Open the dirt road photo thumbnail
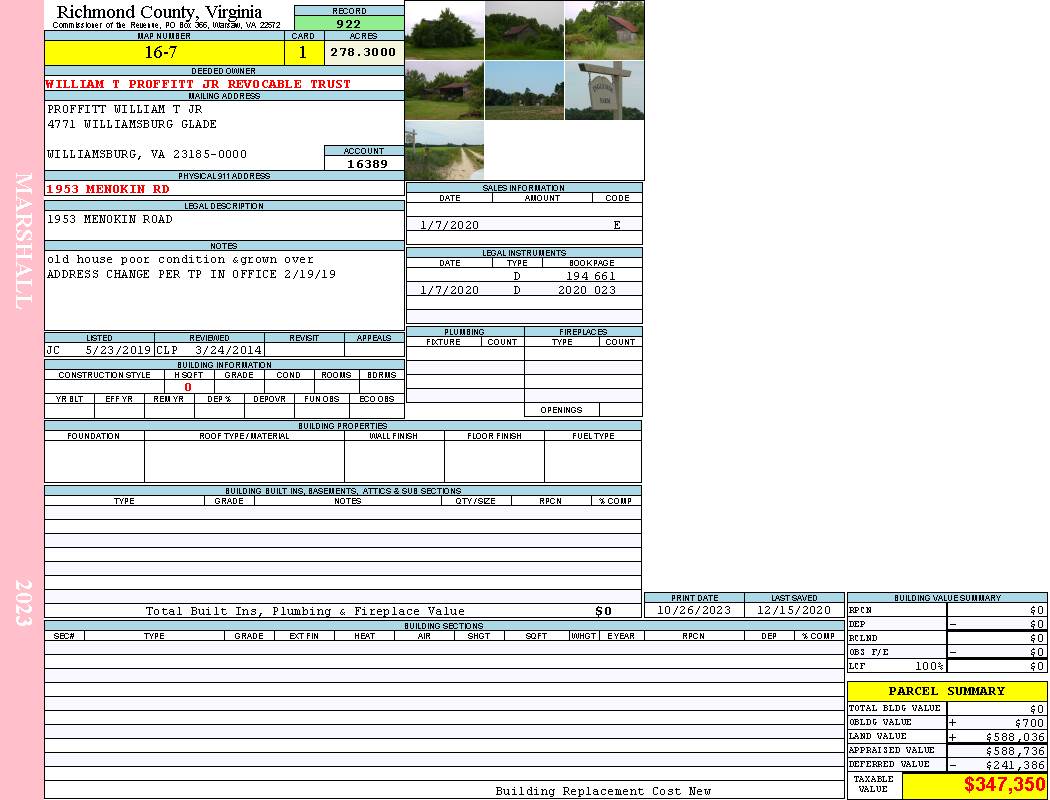The width and height of the screenshot is (1050, 800). pyautogui.click(x=444, y=150)
